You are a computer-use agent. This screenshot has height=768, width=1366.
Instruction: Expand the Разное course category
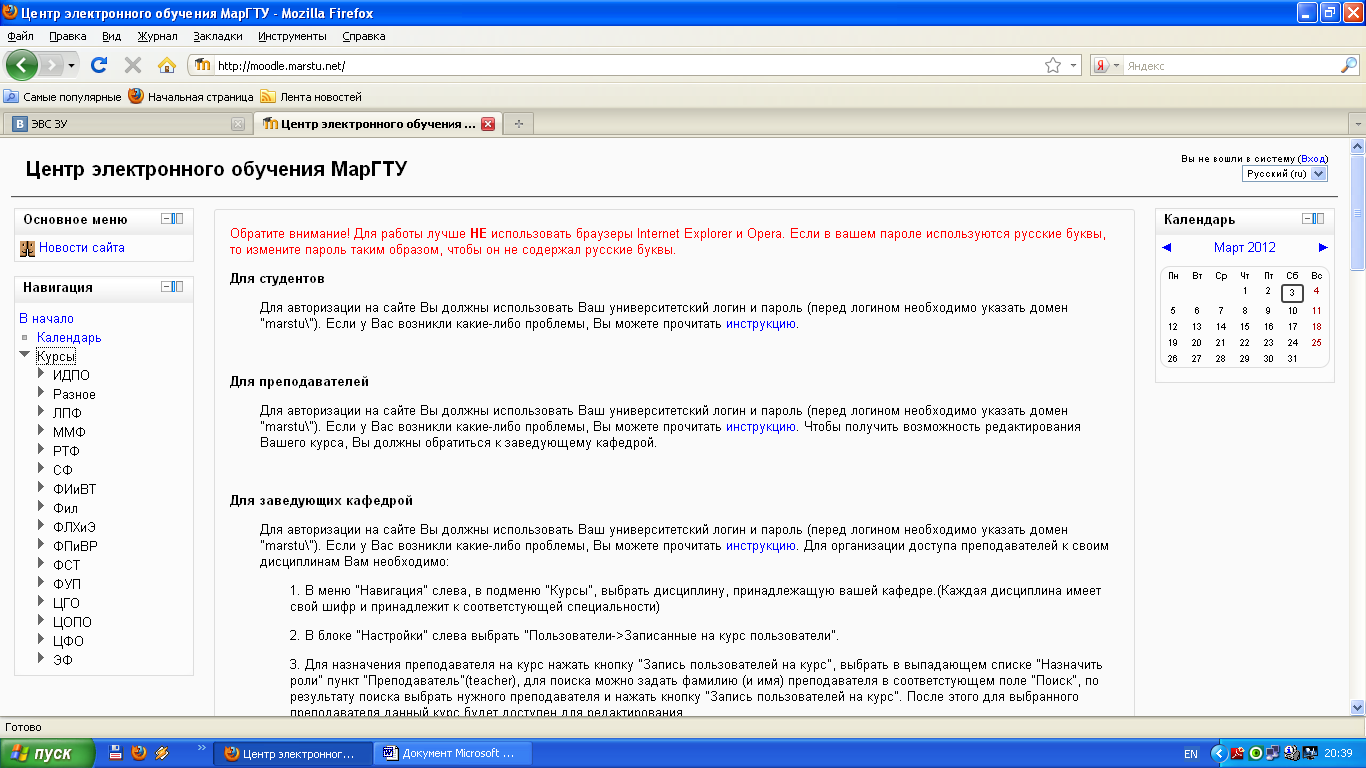pos(42,393)
